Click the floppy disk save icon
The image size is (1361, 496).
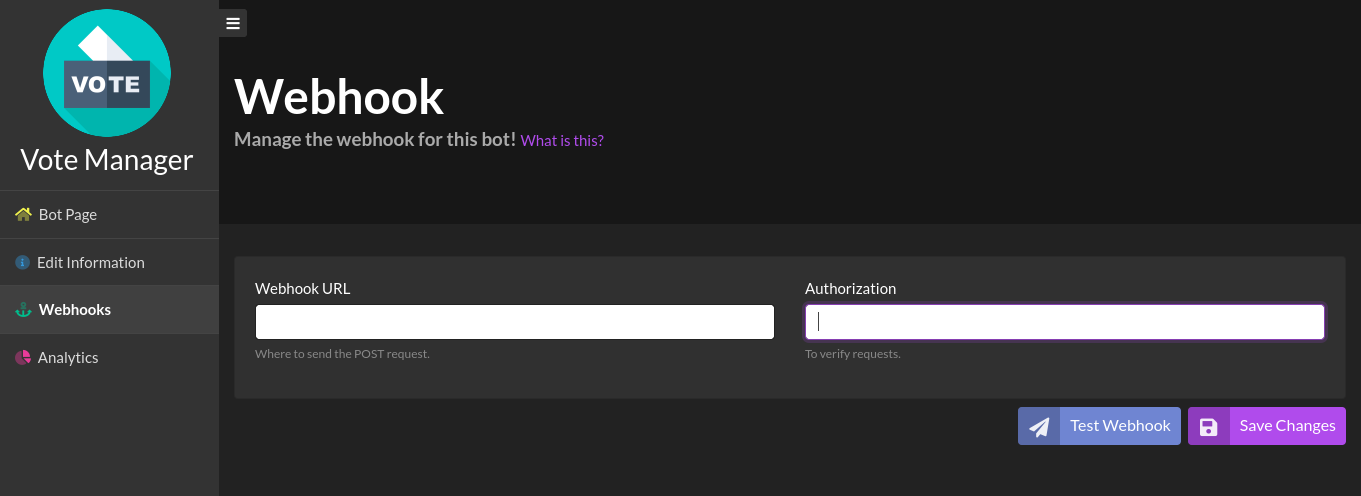[x=1209, y=426]
